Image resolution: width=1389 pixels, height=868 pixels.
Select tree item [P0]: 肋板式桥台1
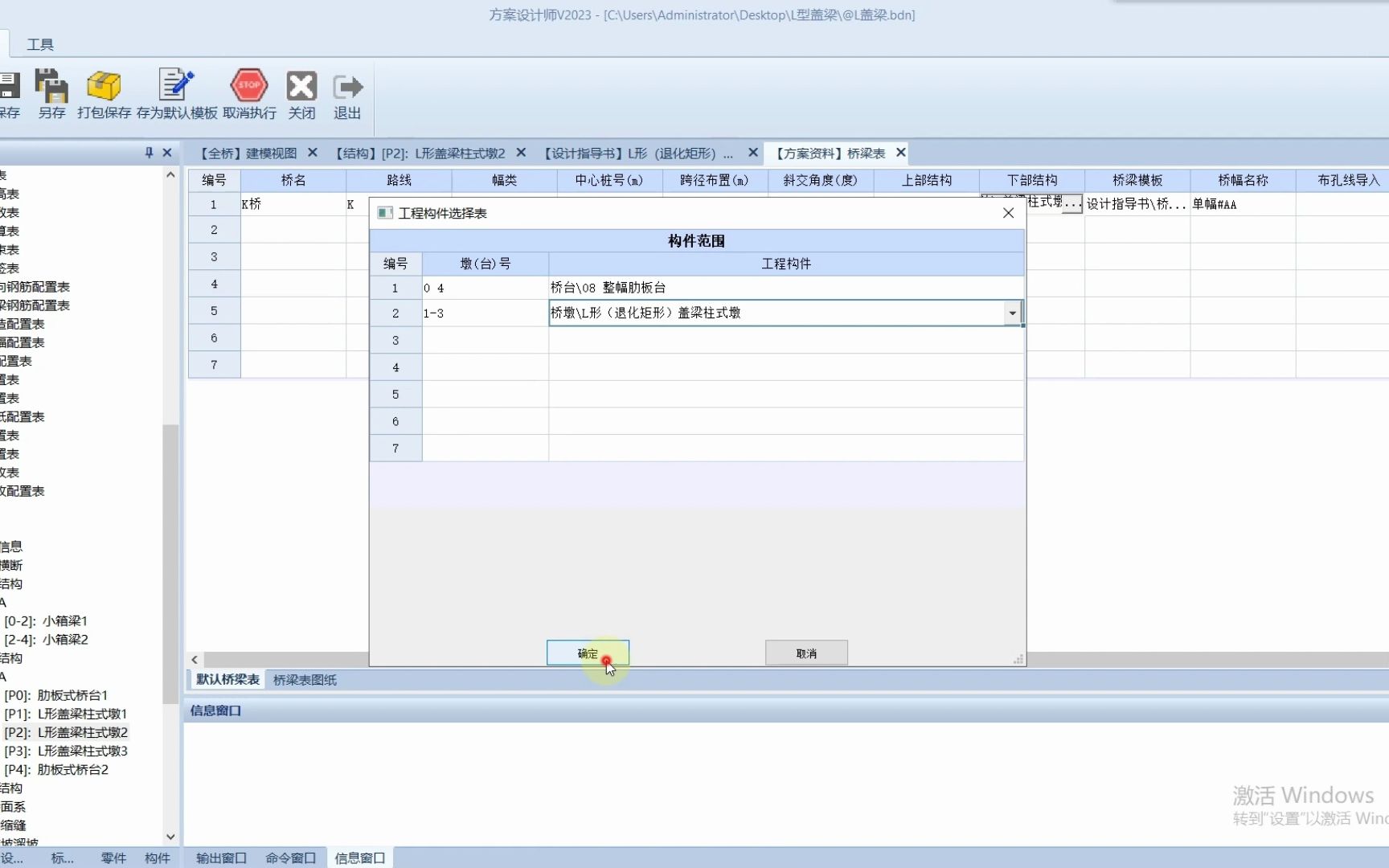click(x=55, y=695)
